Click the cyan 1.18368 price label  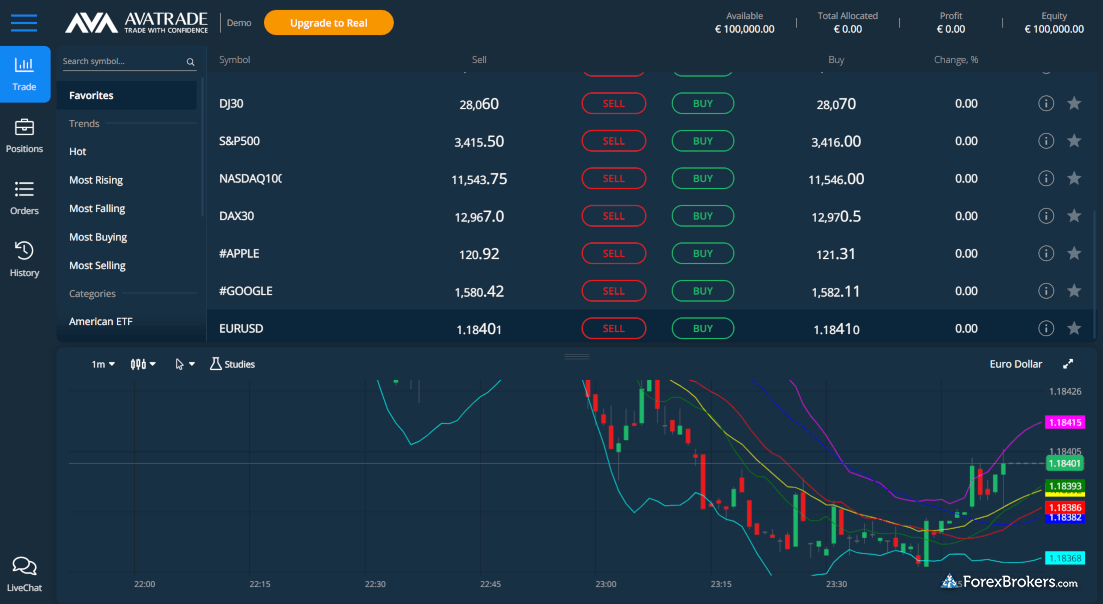click(x=1065, y=558)
